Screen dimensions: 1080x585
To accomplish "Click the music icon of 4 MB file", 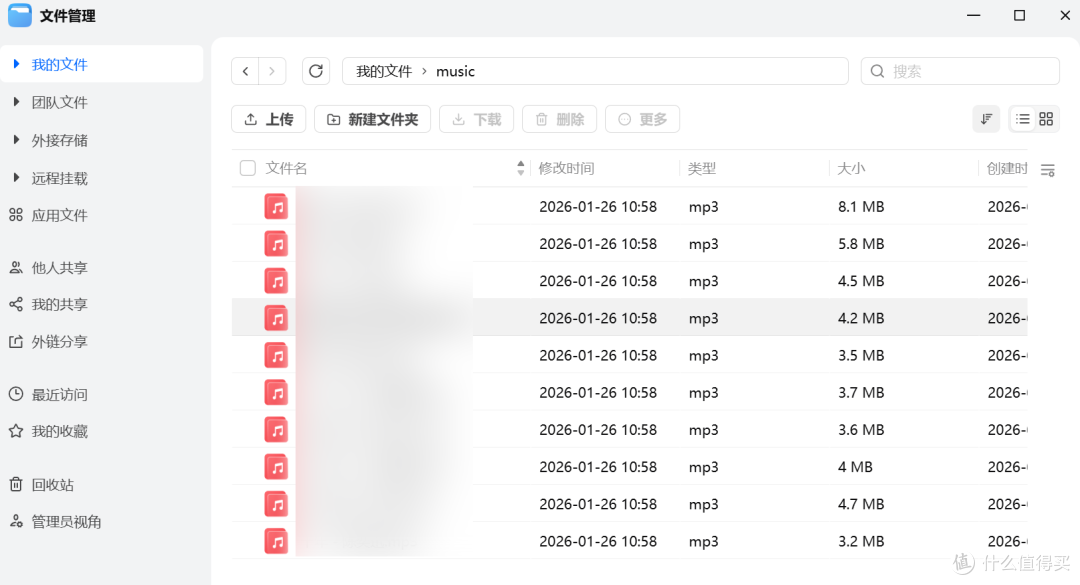I will 276,467.
